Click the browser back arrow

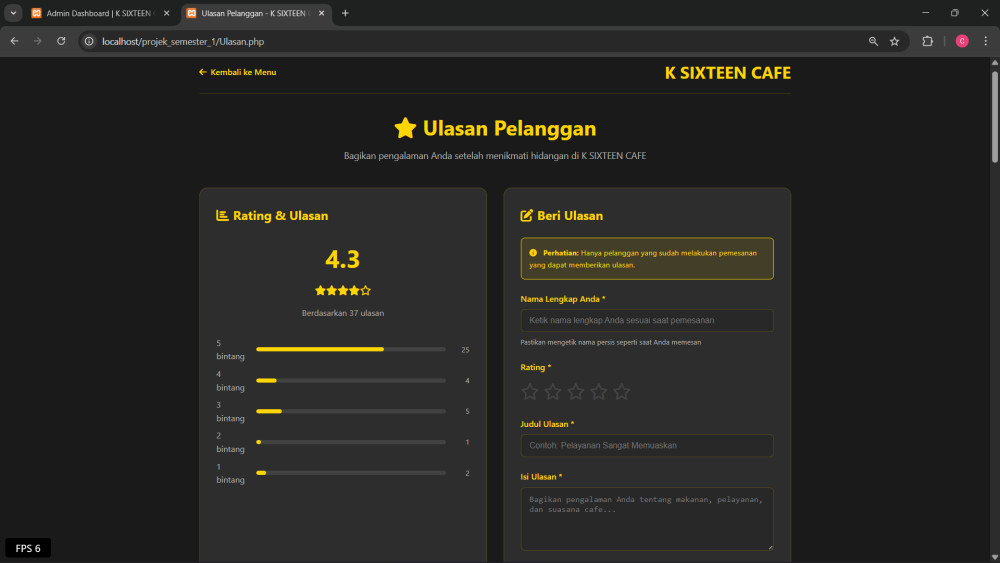(14, 41)
